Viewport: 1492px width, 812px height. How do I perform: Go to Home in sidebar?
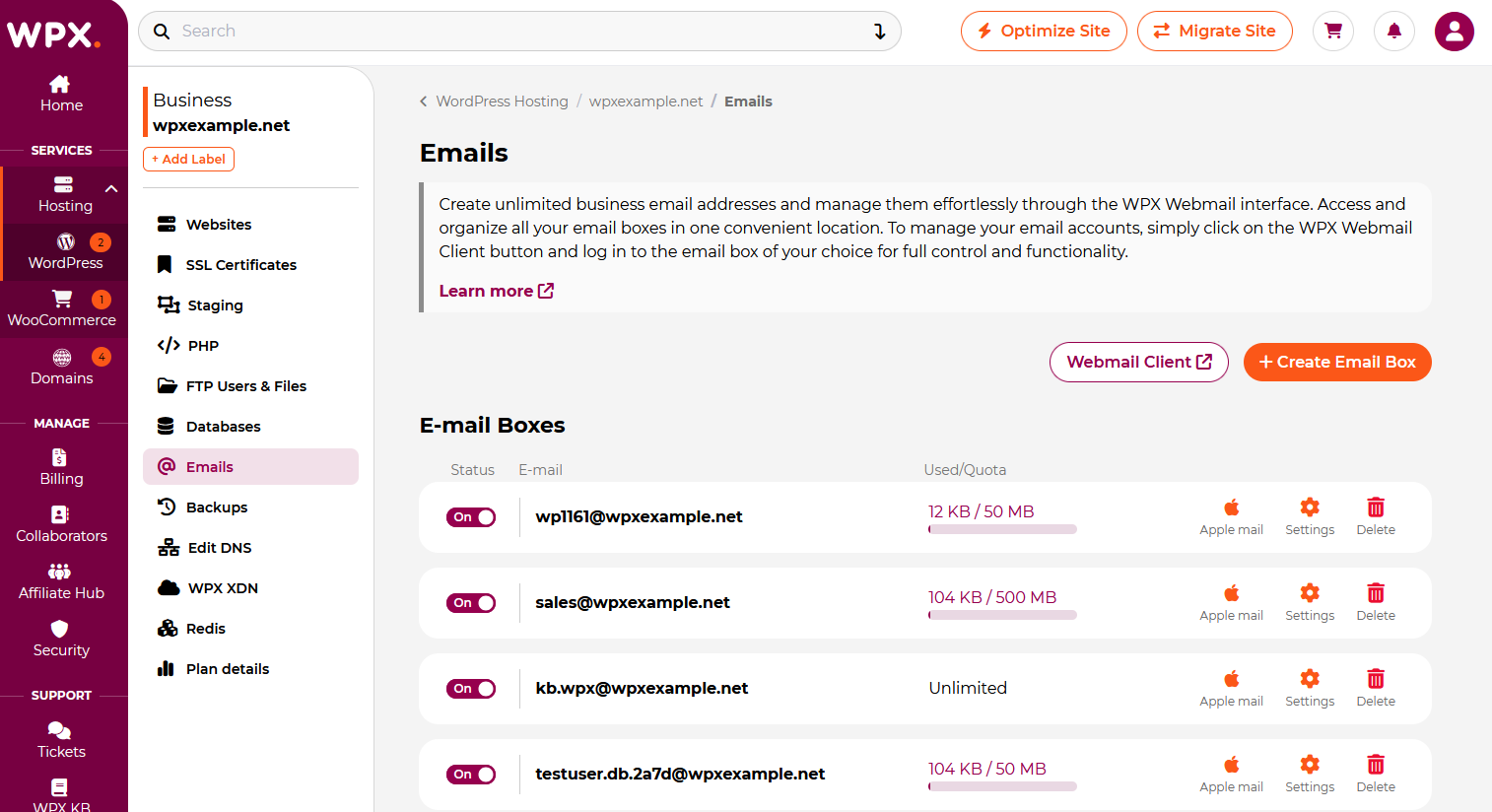pyautogui.click(x=61, y=94)
